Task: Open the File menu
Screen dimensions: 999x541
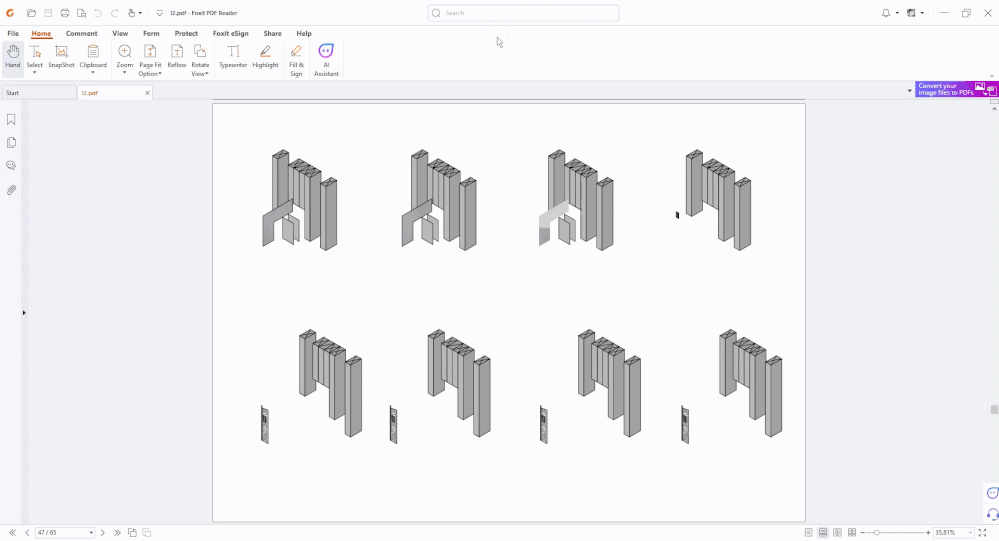Action: click(x=13, y=34)
